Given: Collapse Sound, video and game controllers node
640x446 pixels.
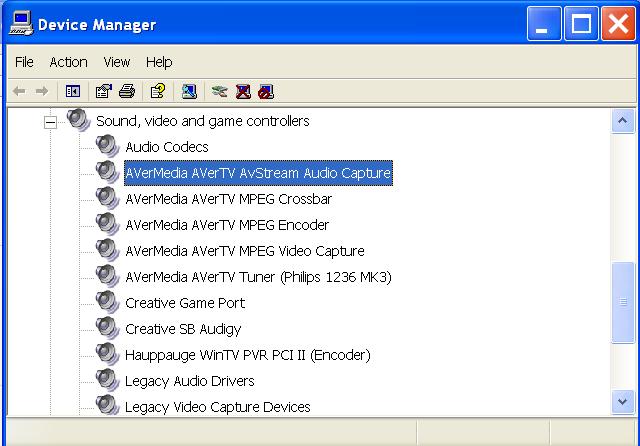Looking at the screenshot, I should click(50, 122).
